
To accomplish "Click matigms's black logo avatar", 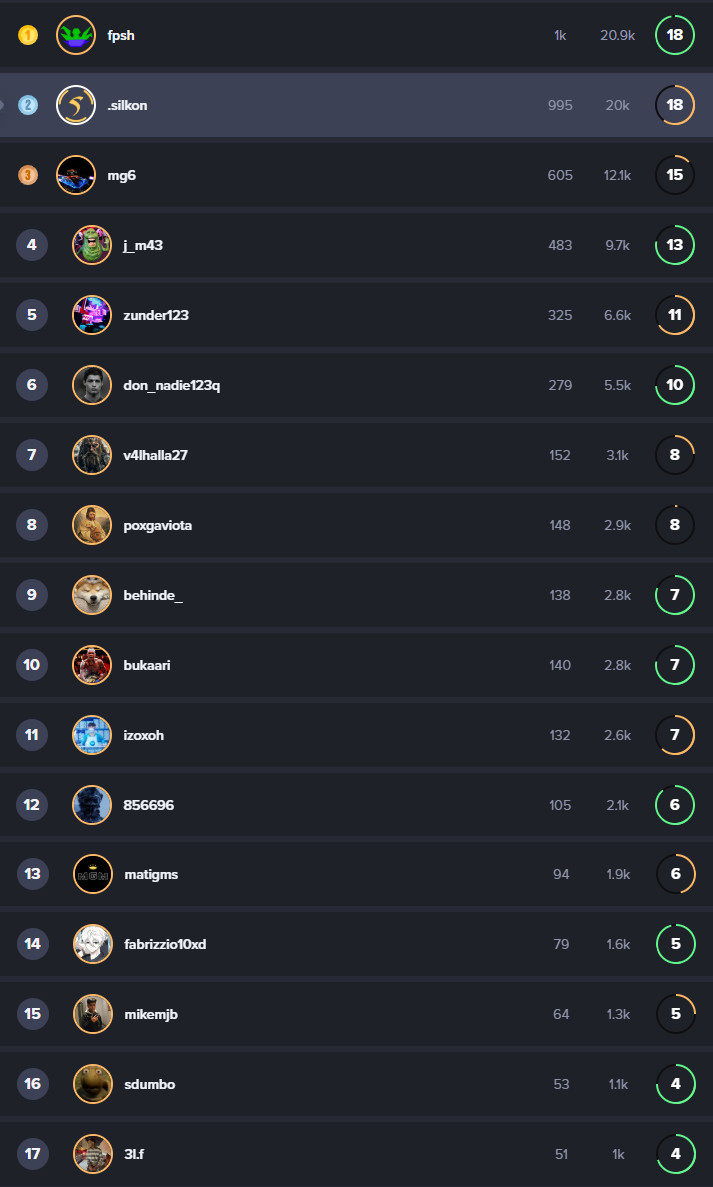I will (92, 874).
